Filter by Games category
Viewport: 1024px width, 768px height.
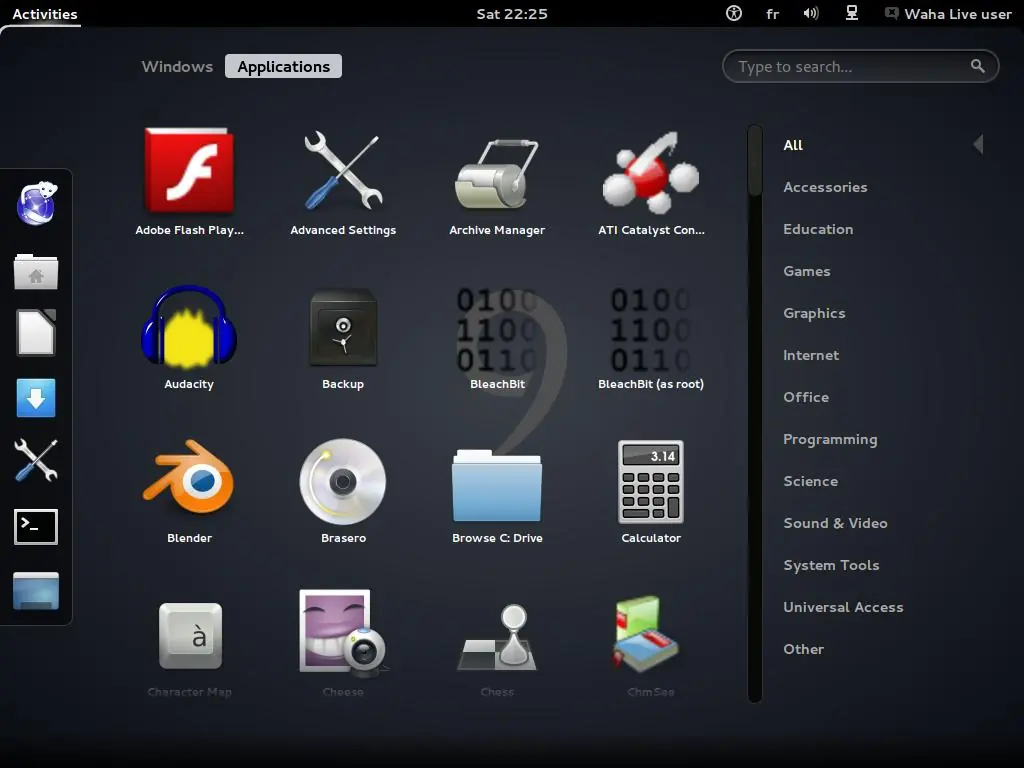click(807, 271)
